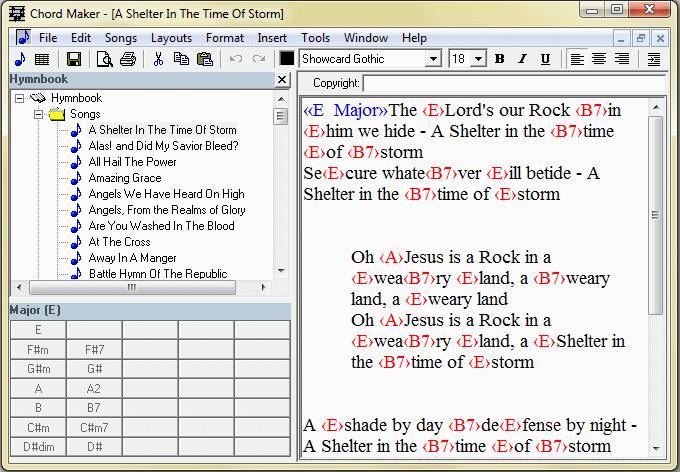This screenshot has height=472, width=680.
Task: Align text right
Action: 622,59
